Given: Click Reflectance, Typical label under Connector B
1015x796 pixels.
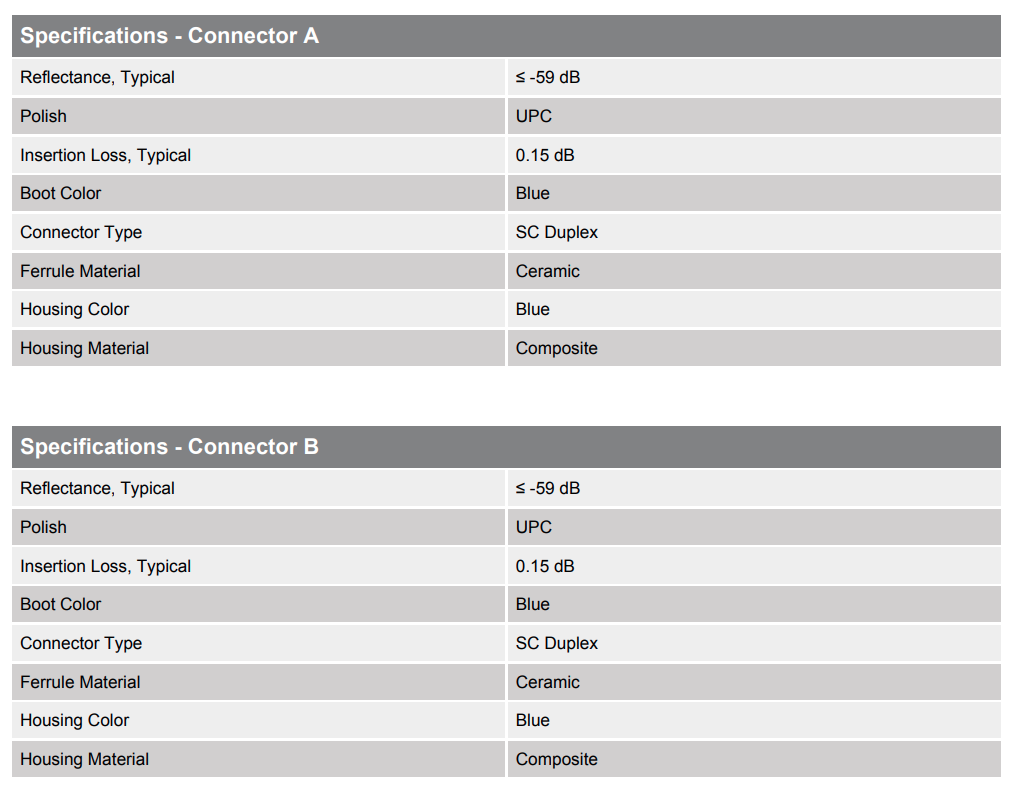Looking at the screenshot, I should (x=97, y=488).
